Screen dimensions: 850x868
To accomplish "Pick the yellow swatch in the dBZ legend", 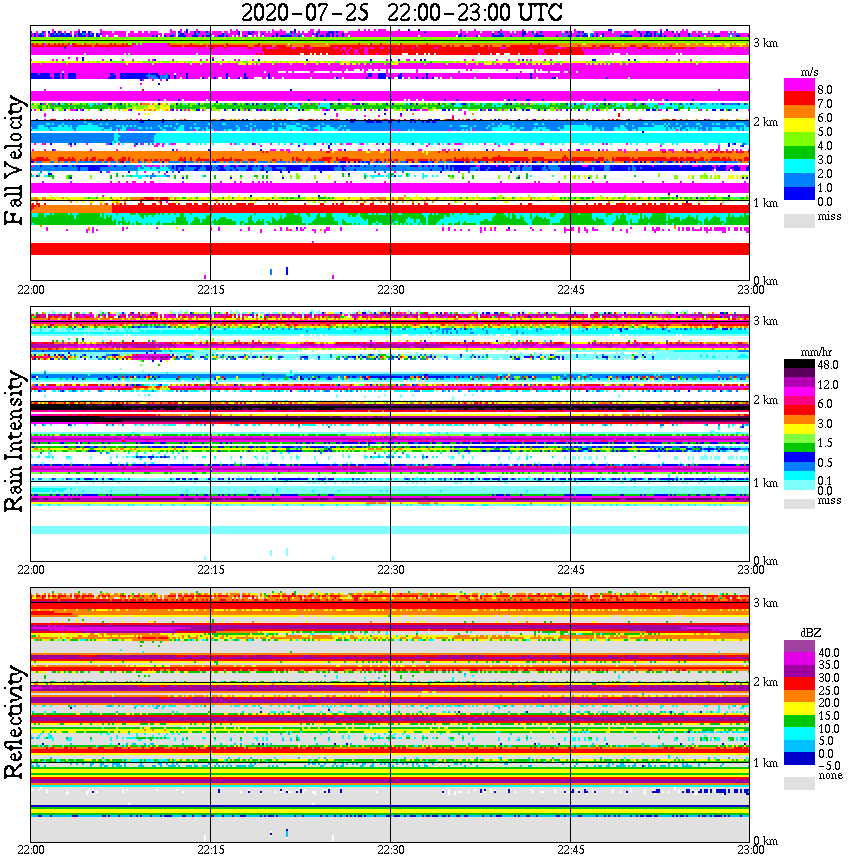I will coord(799,709).
